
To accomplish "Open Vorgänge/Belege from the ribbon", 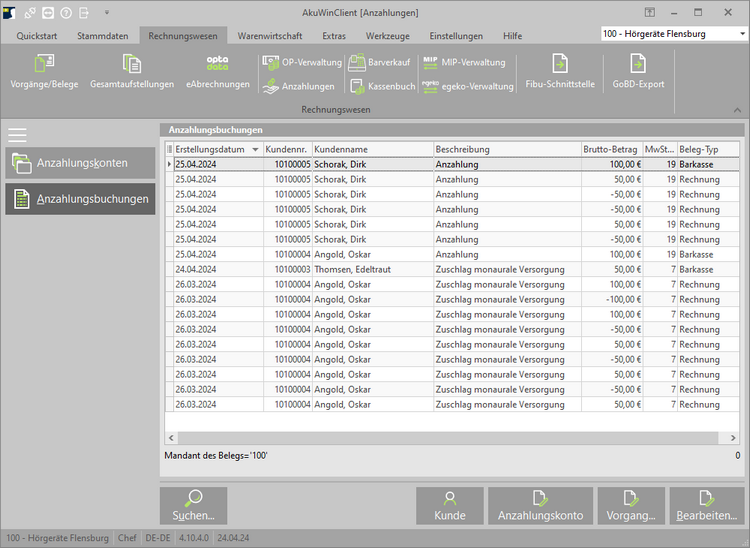I will point(44,72).
